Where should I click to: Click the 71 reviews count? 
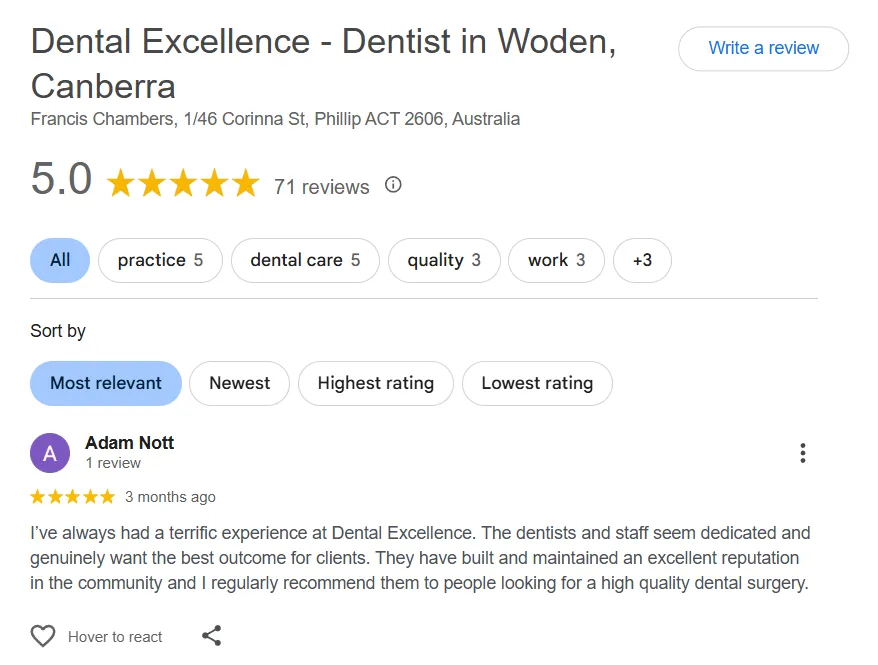pyautogui.click(x=321, y=187)
